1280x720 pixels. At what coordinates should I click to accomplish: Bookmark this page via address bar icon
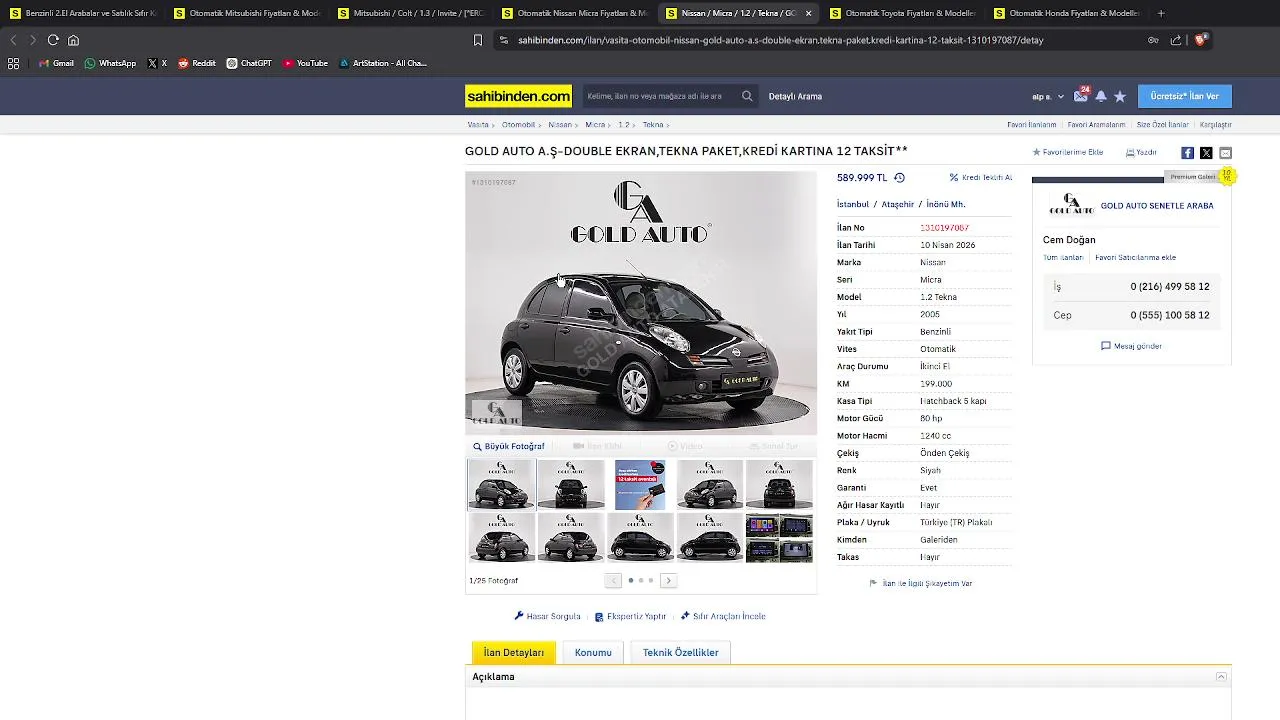(478, 40)
